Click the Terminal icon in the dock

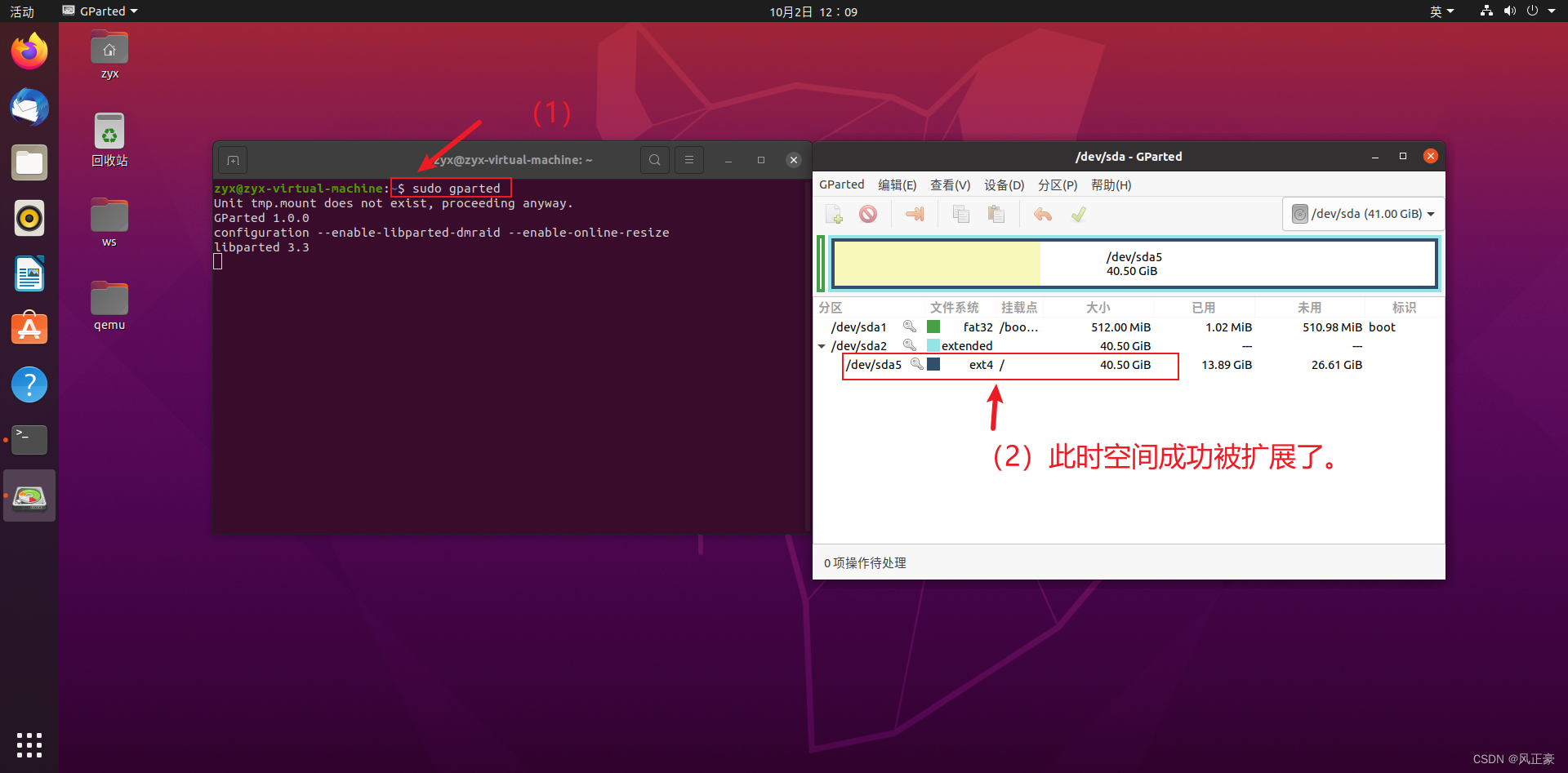pyautogui.click(x=29, y=440)
